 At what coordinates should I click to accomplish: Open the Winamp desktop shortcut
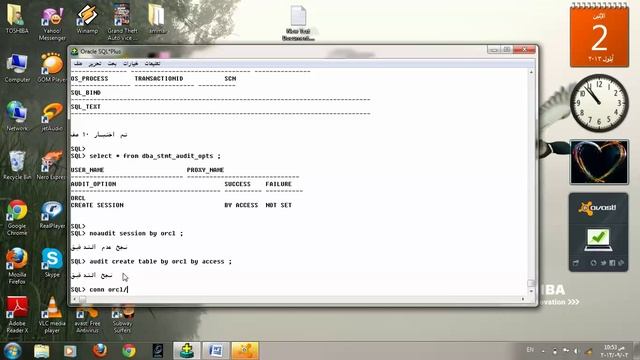click(87, 19)
